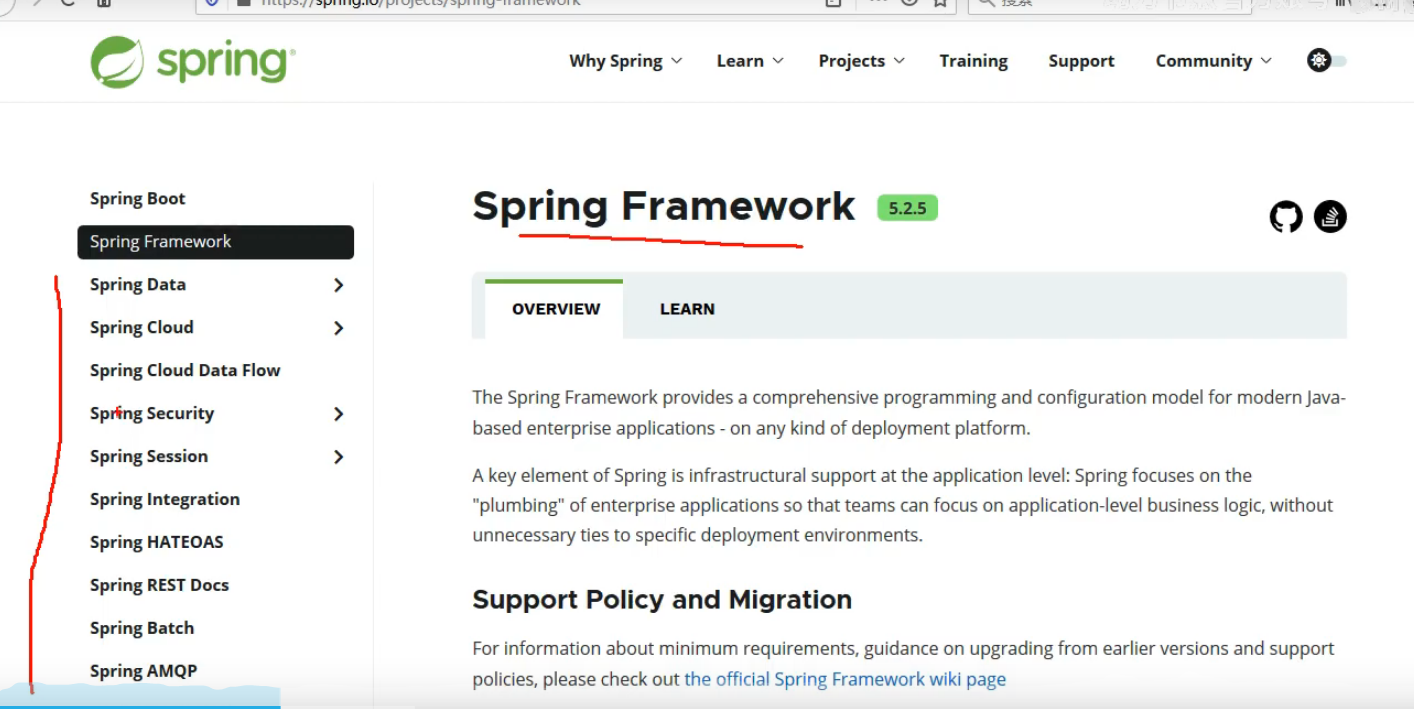Screen dimensions: 1414x709
Task: Select the OVERVIEW tab
Action: tap(555, 309)
